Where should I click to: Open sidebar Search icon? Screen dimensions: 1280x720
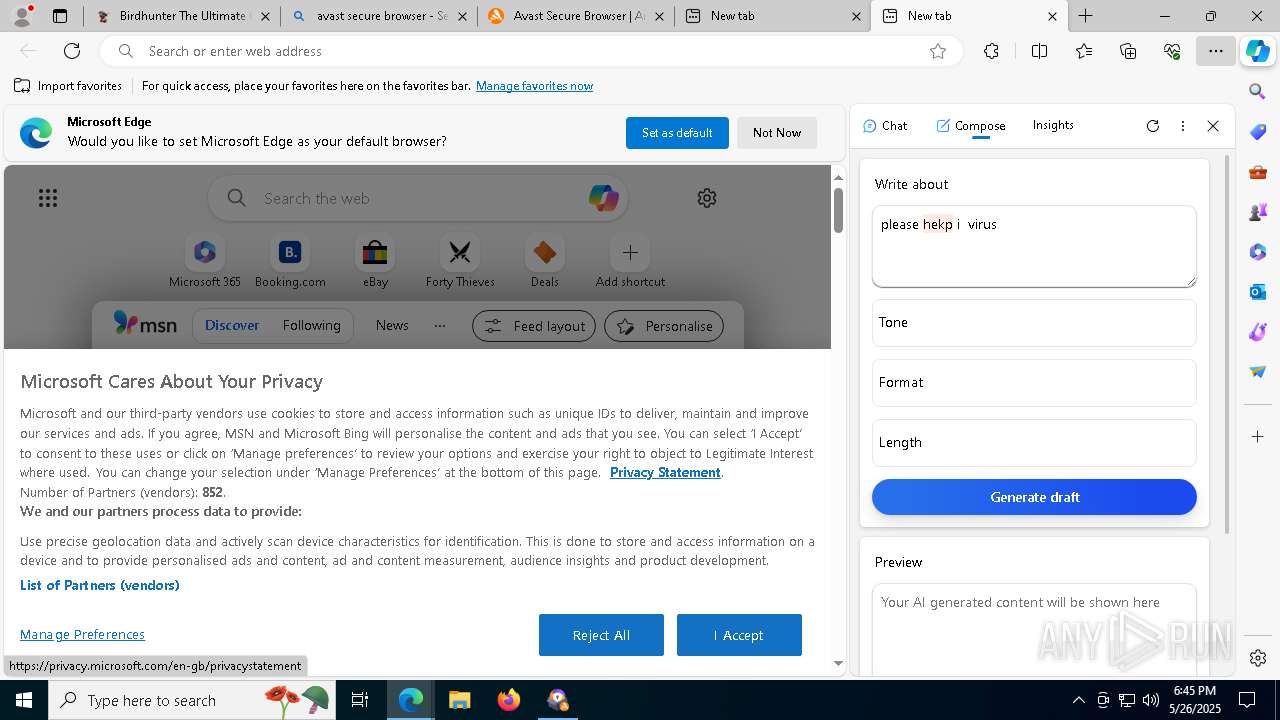point(1258,92)
